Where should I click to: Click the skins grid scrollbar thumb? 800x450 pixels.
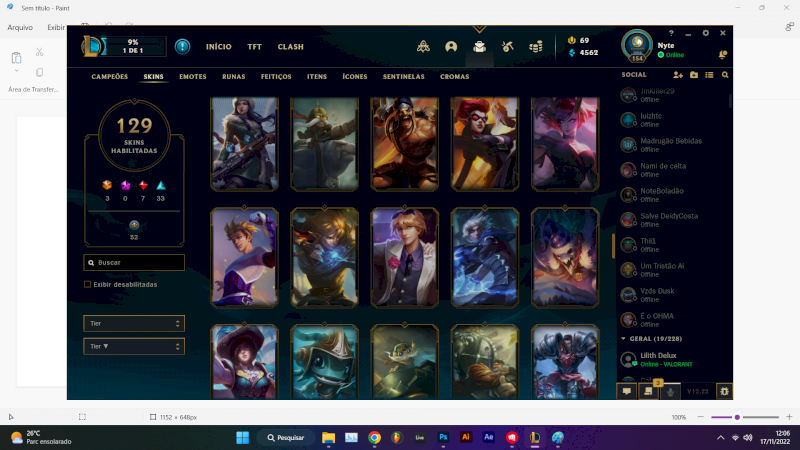[613, 246]
